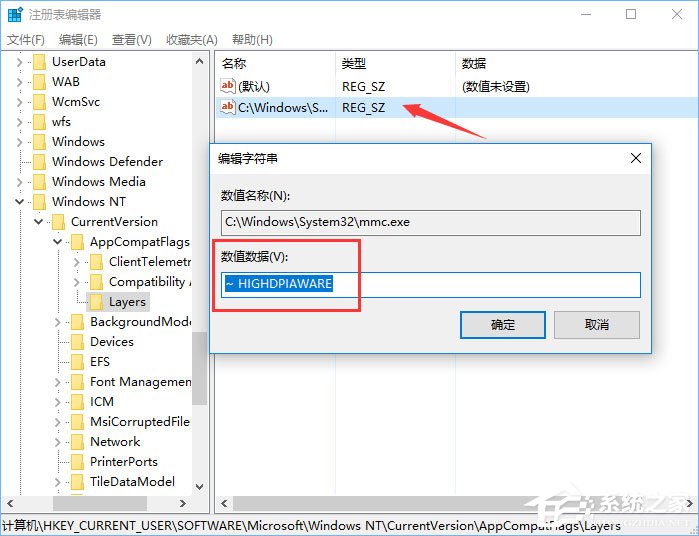699x536 pixels.
Task: Click the string icon of C:\Windows\S... value
Action: point(228,107)
